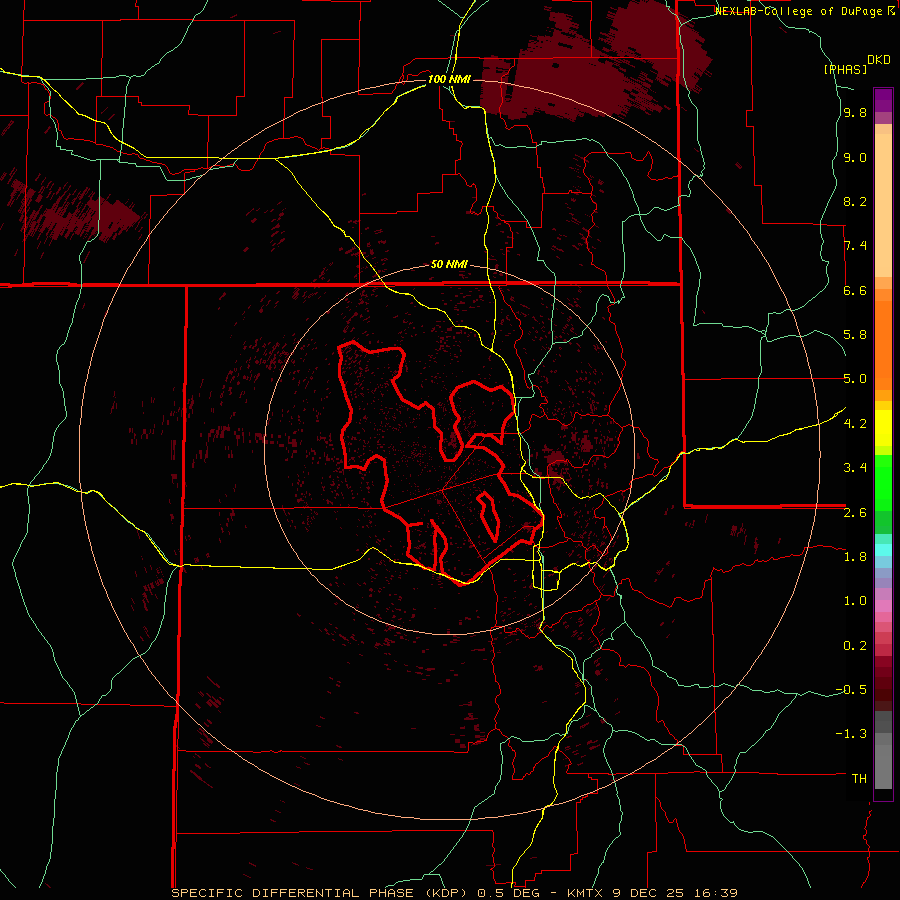Click the 5.8 value on color scale
Image resolution: width=900 pixels, height=900 pixels.
coord(855,335)
